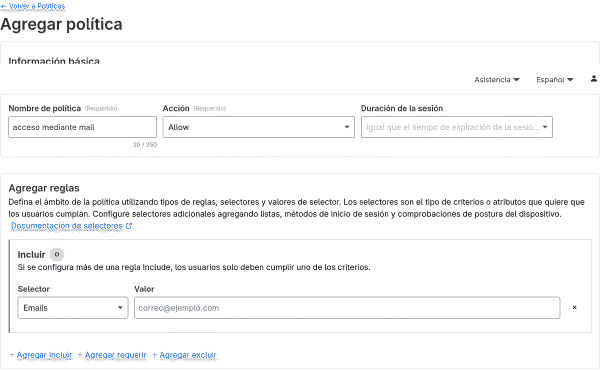Screen dimensions: 600x370
Task: Click Agregar incluir link
Action: (44, 355)
